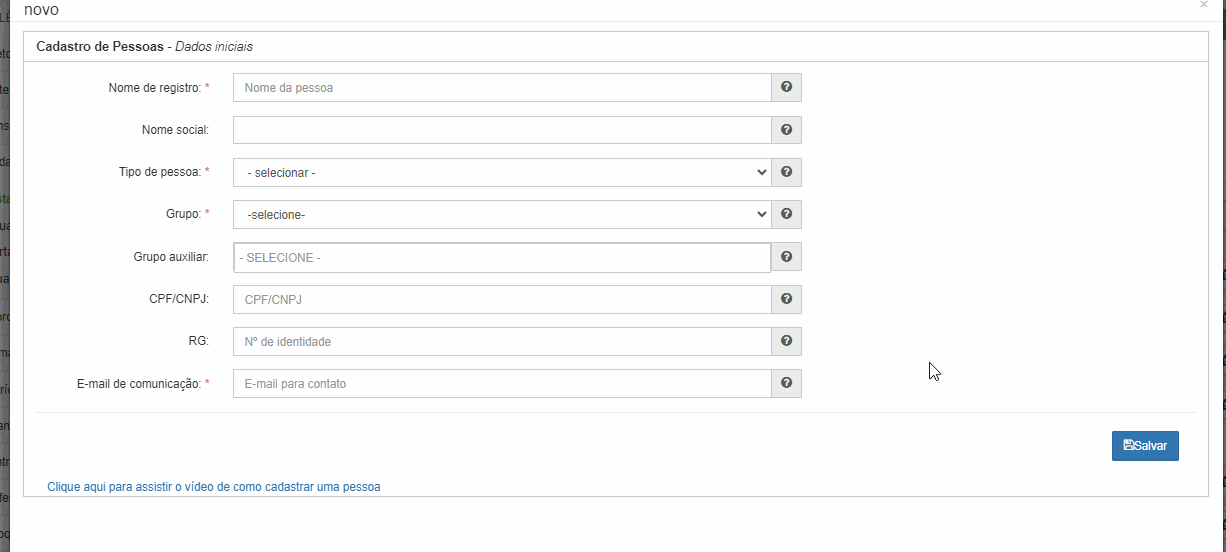Viewport: 1226px width, 552px height.
Task: Click the Salvar button
Action: [x=1145, y=446]
